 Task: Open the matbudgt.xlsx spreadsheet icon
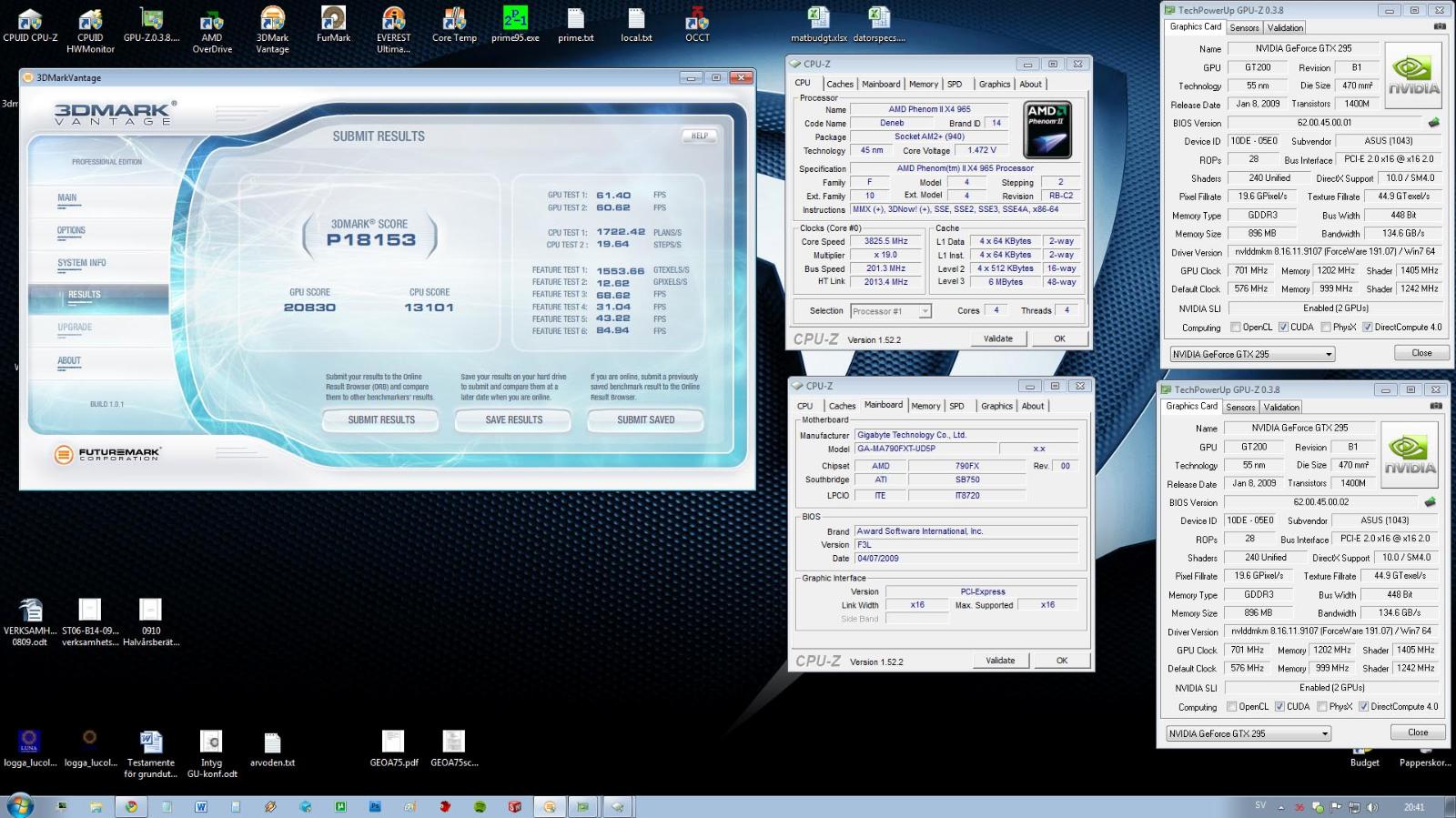[x=818, y=25]
